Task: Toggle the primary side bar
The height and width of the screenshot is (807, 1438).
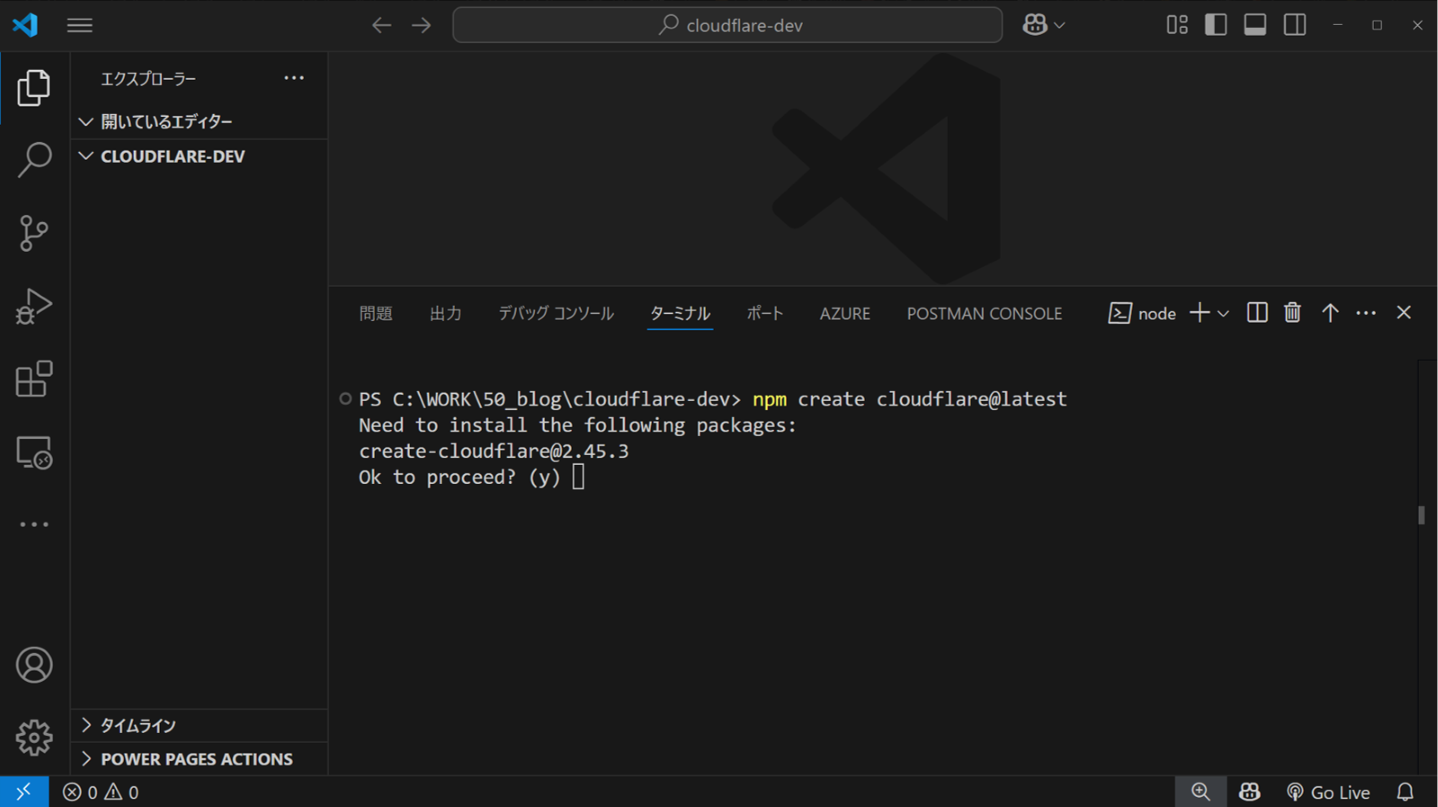Action: click(1216, 25)
